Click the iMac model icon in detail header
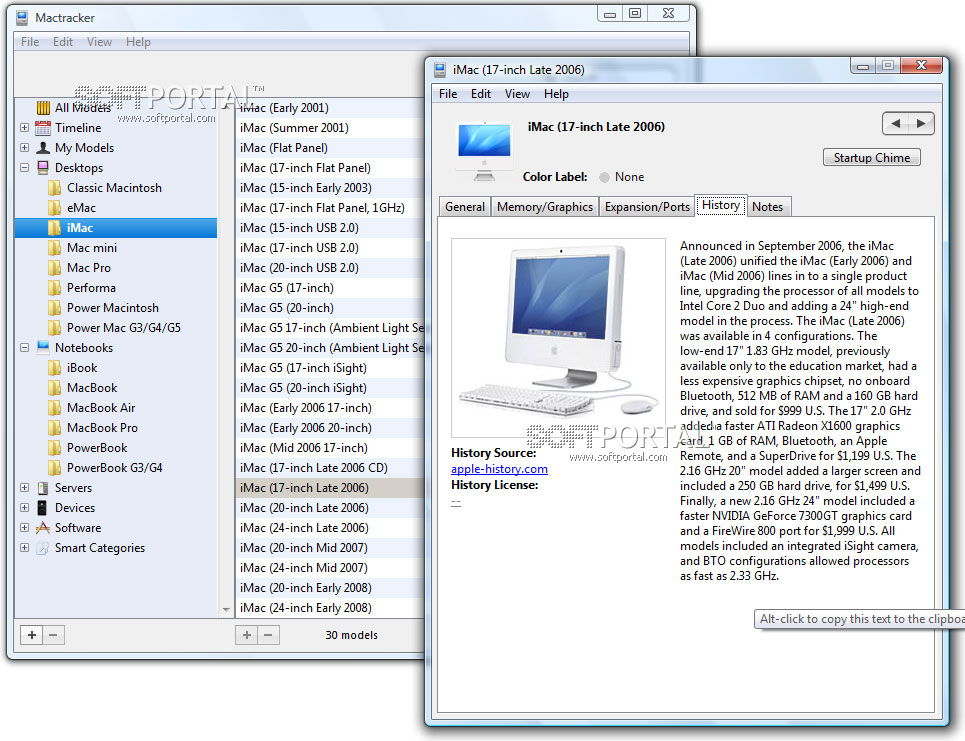The width and height of the screenshot is (965, 741). [x=484, y=150]
